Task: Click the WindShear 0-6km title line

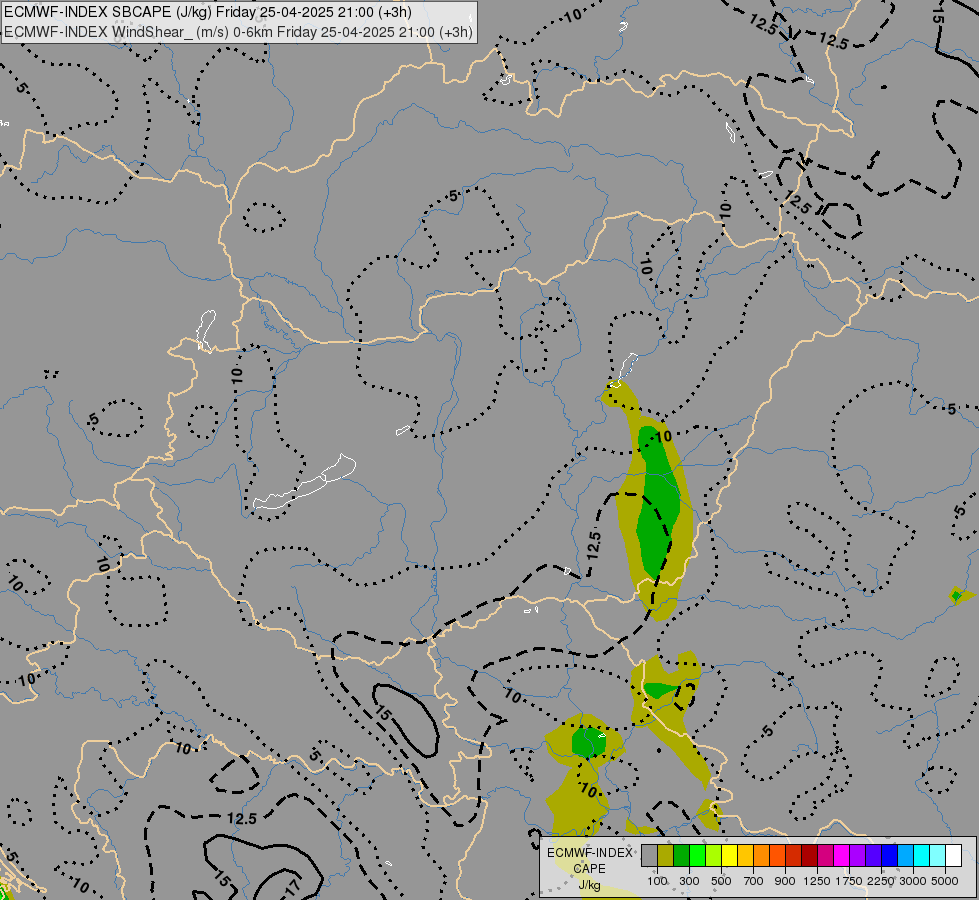Action: (238, 32)
